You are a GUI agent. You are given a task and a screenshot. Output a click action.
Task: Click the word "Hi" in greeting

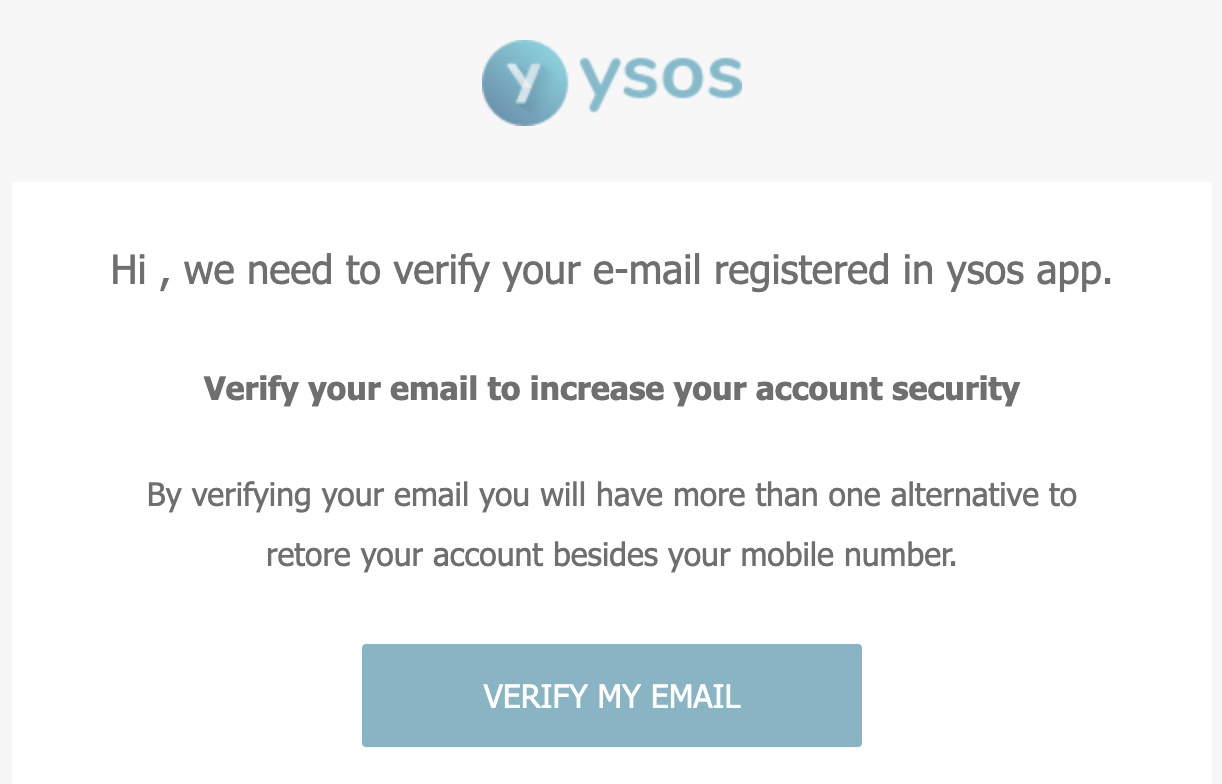129,270
